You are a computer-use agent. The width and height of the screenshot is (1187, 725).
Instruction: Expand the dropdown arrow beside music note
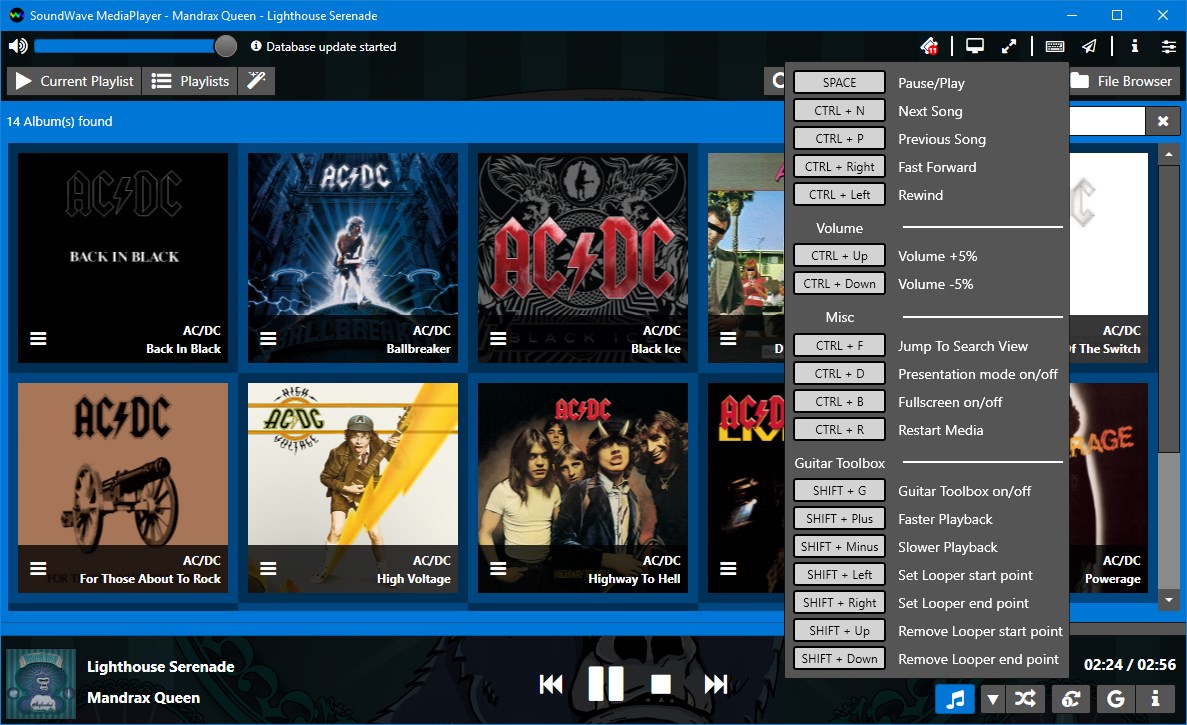tap(992, 699)
